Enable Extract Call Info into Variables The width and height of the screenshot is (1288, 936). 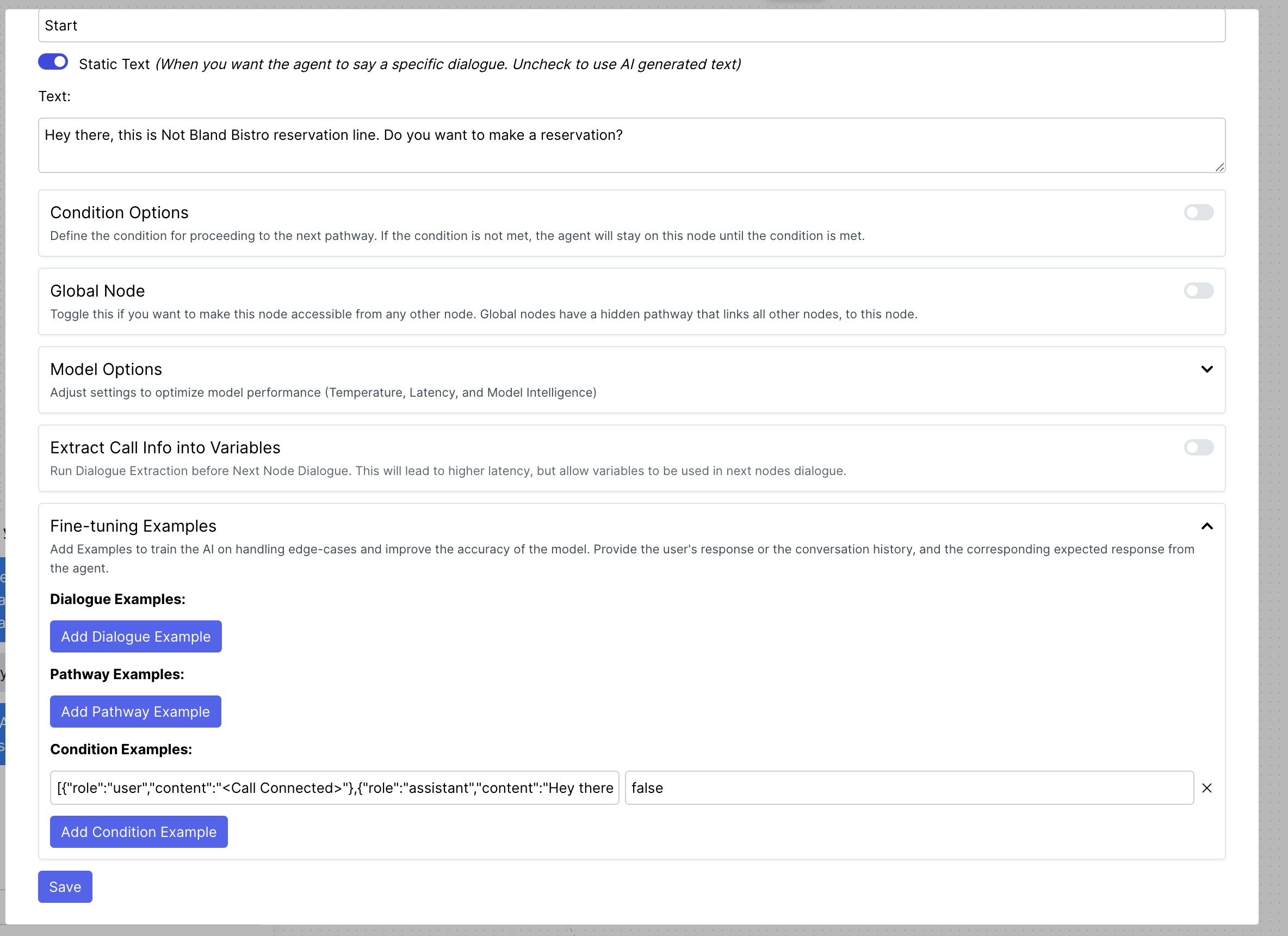(1198, 448)
